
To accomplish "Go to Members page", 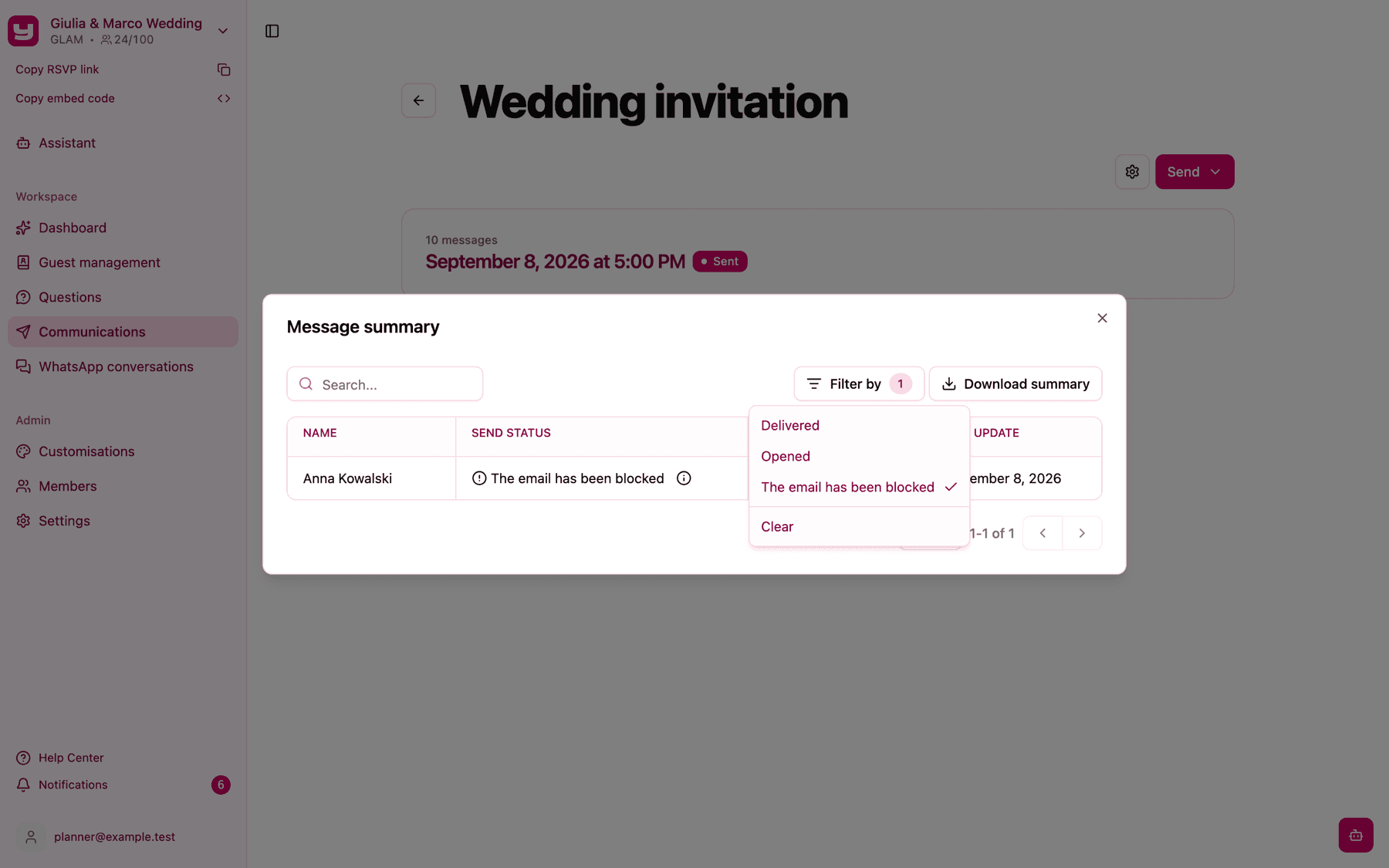I will tap(123, 486).
